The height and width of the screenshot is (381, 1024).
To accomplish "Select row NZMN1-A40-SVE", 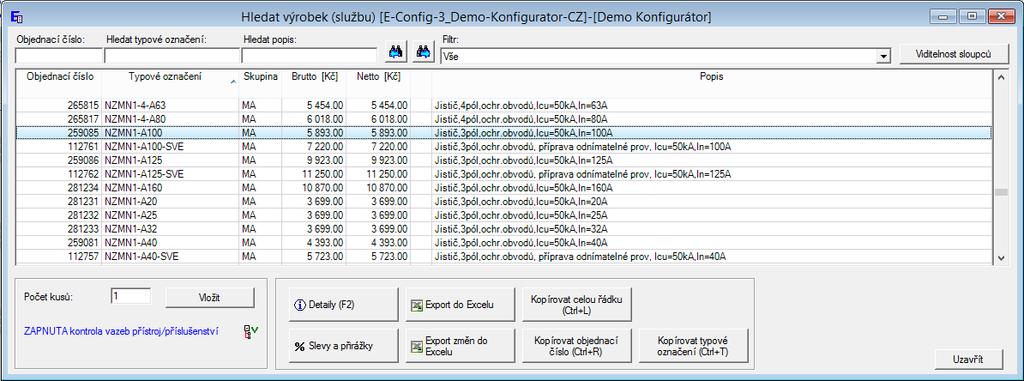I will pos(504,256).
